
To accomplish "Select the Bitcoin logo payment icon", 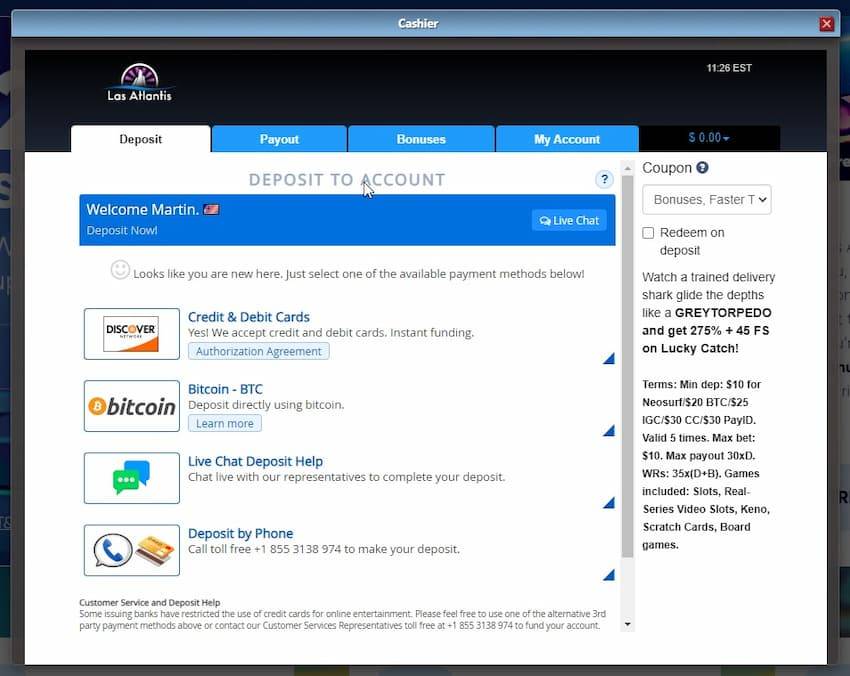I will click(x=131, y=406).
